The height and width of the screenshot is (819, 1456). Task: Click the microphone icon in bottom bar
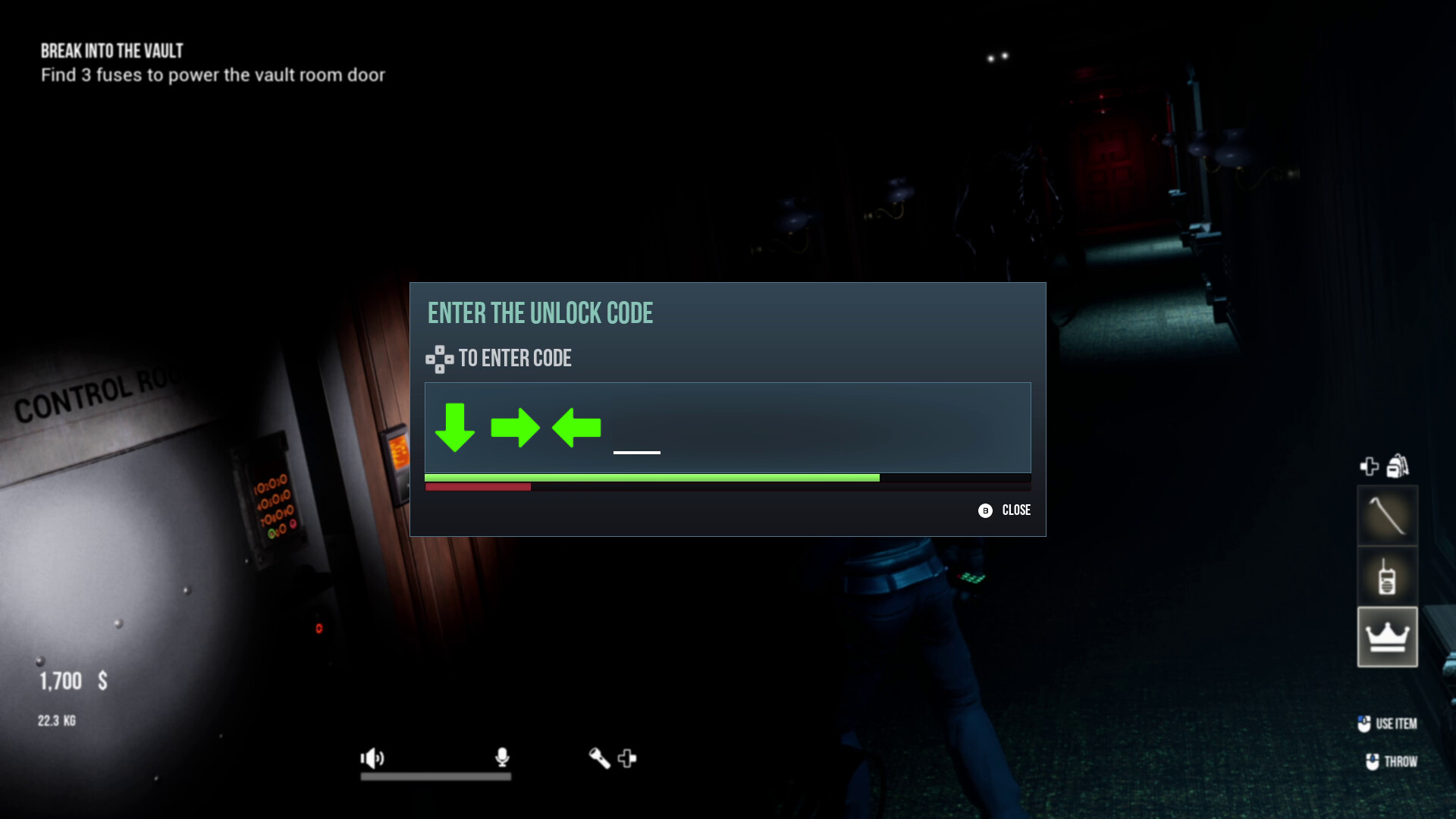[501, 758]
